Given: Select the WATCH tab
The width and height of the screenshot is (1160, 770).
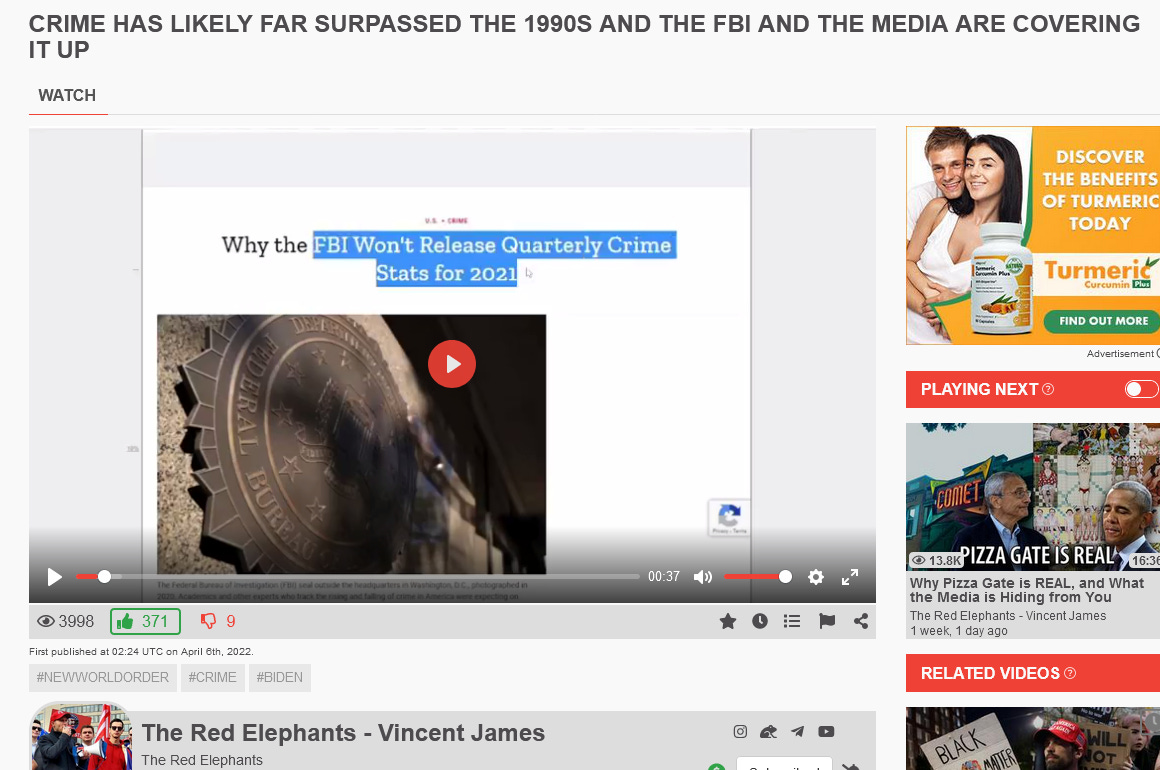Looking at the screenshot, I should pyautogui.click(x=67, y=95).
